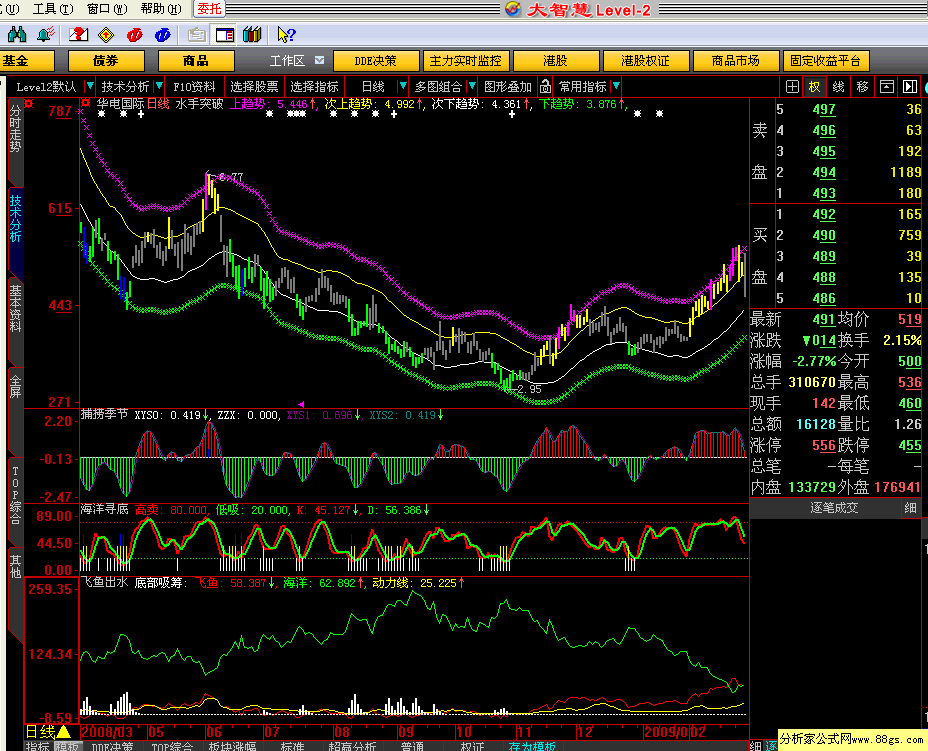Image resolution: width=928 pixels, height=751 pixels.
Task: Click the 細 button beside 逐笔成交
Action: 910,508
